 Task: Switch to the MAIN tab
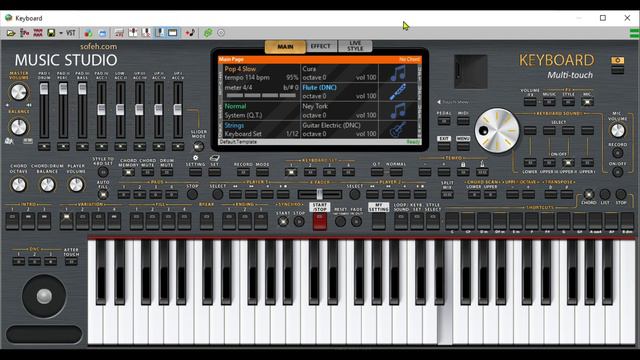point(285,47)
